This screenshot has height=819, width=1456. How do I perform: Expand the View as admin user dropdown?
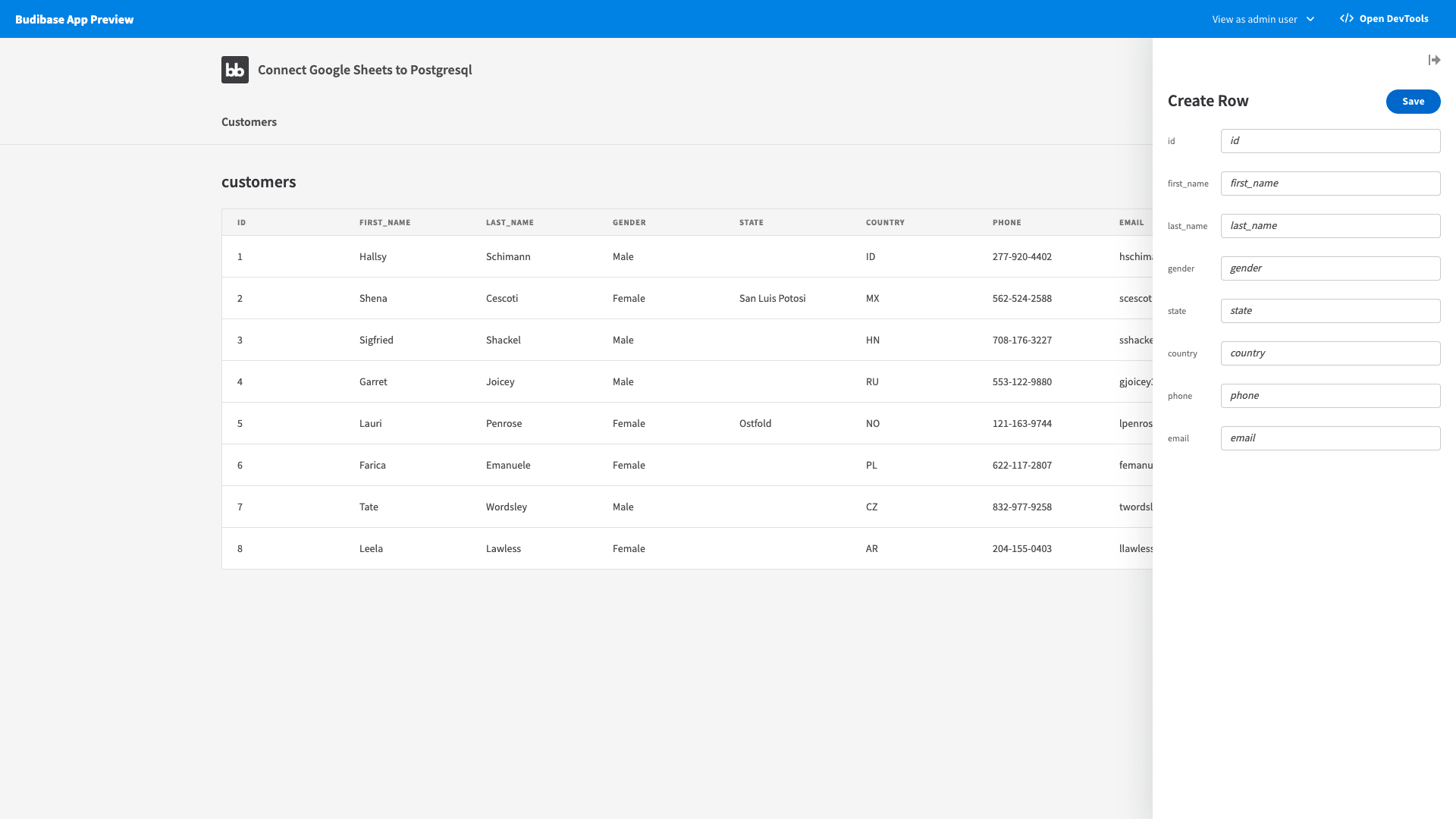(1263, 19)
